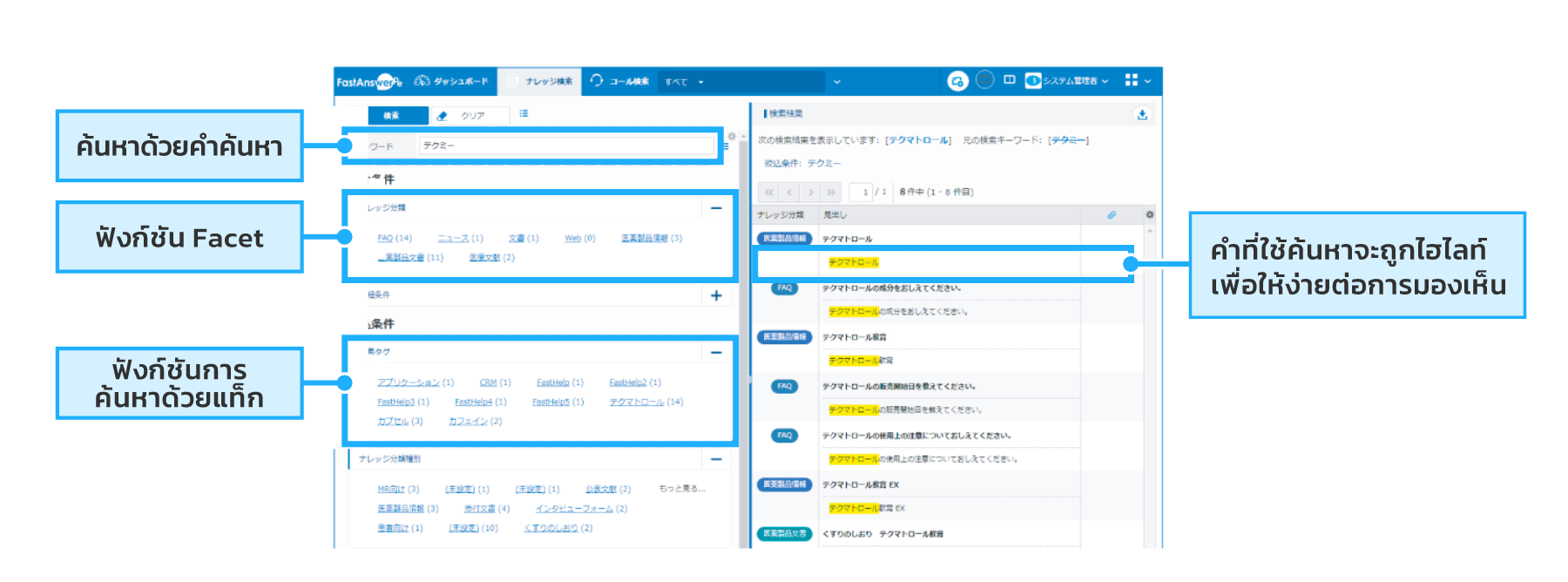Collapse the ナレッジ分類 facet section
Screen dimensions: 1568x582
point(716,208)
